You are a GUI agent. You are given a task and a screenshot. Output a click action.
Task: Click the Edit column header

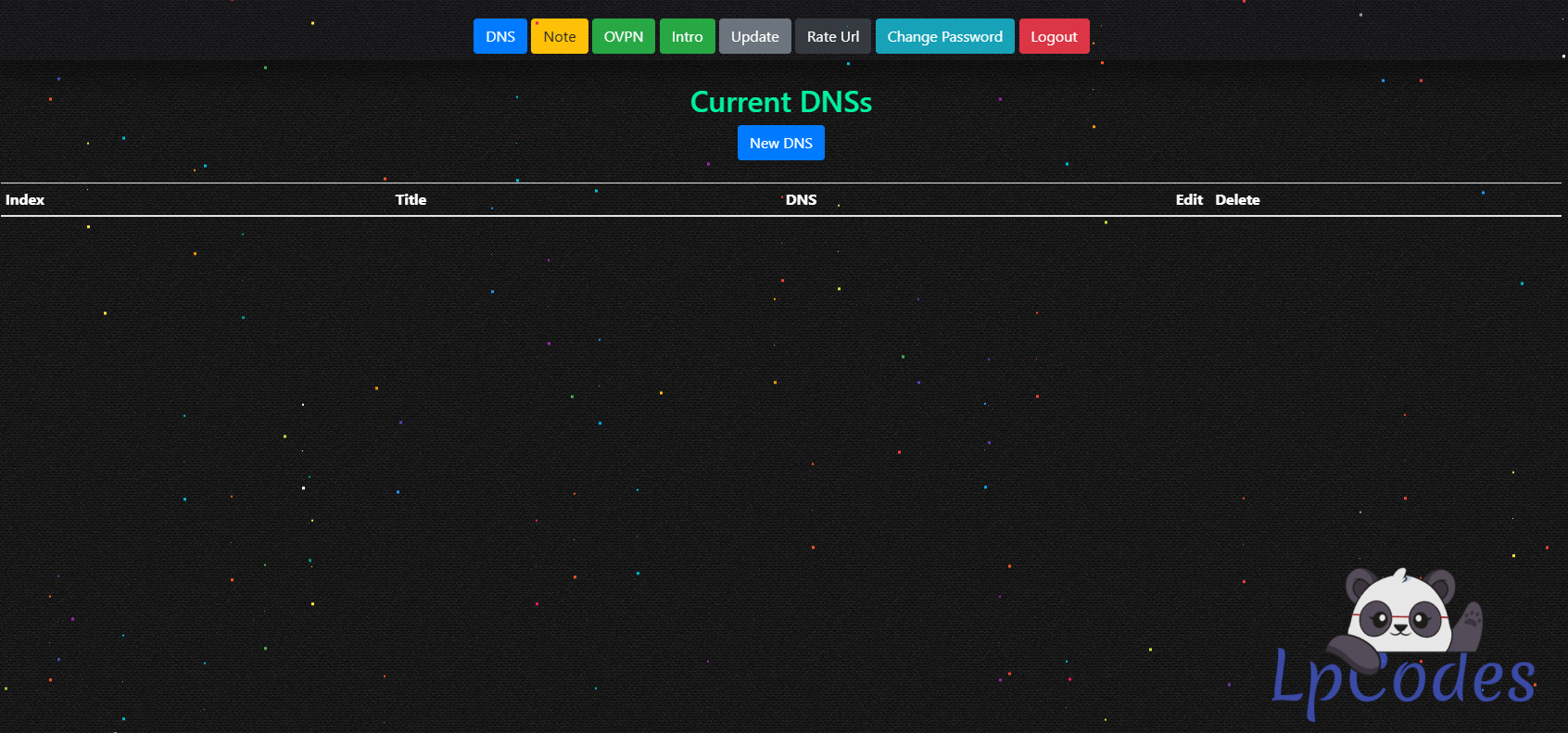click(x=1189, y=199)
